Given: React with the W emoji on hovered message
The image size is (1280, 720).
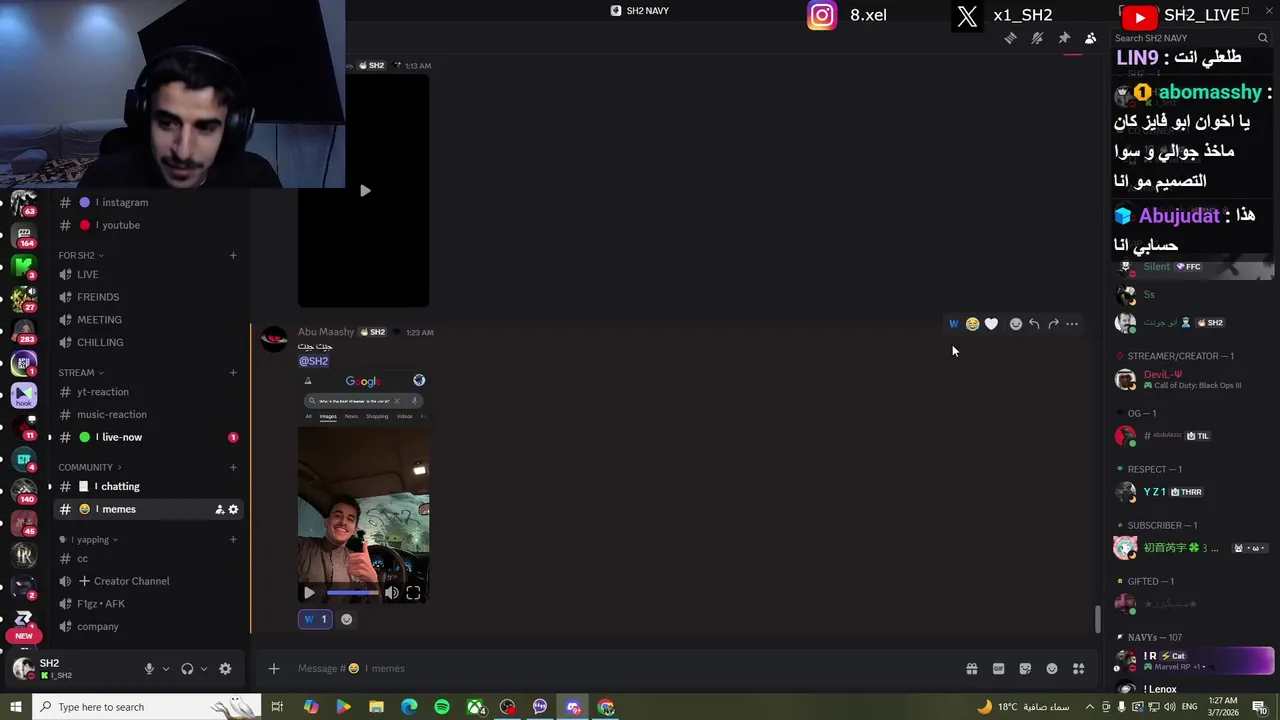Looking at the screenshot, I should point(953,324).
